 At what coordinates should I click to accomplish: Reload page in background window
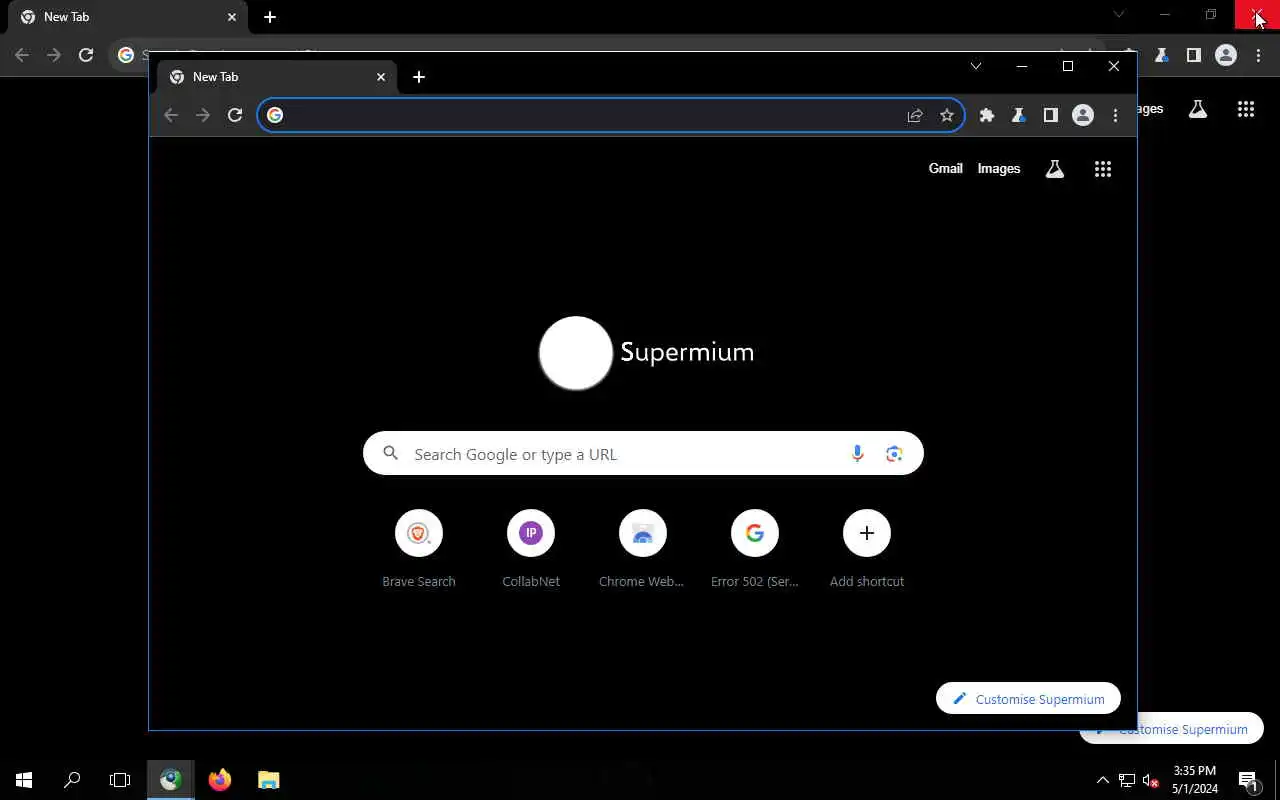[x=86, y=55]
